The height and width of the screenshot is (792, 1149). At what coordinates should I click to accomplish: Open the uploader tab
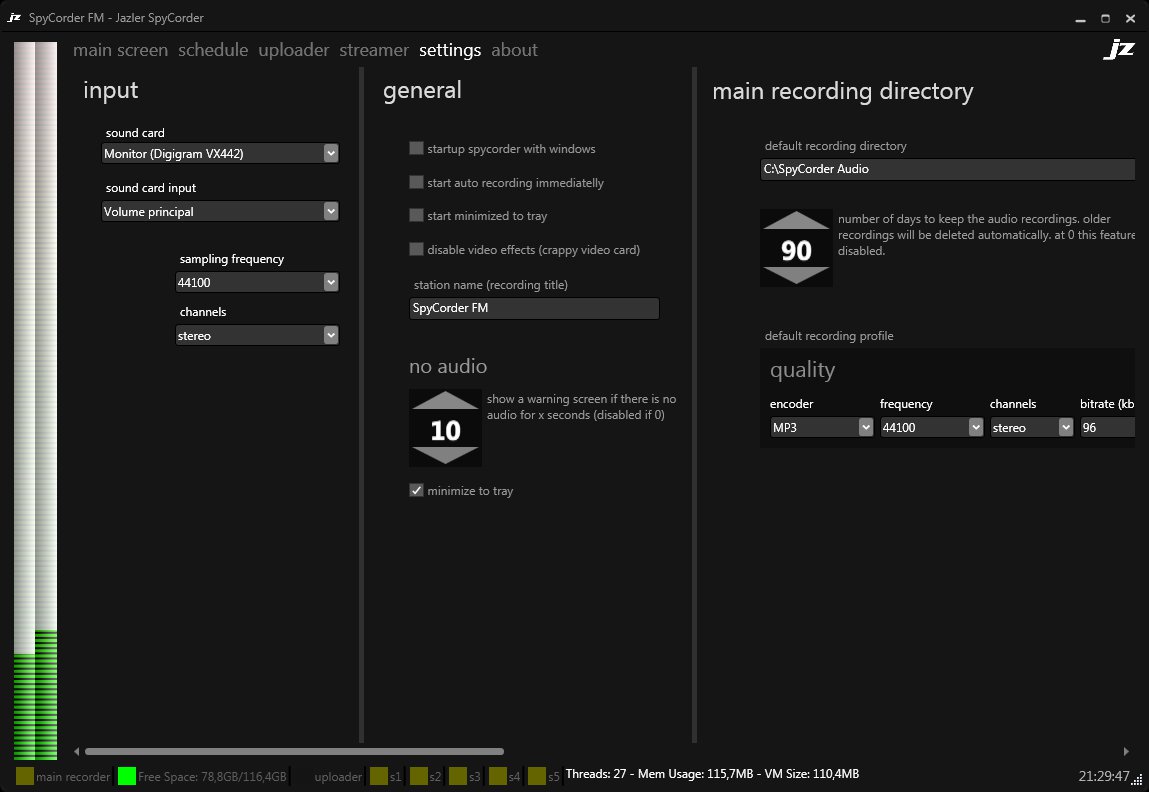coord(293,50)
